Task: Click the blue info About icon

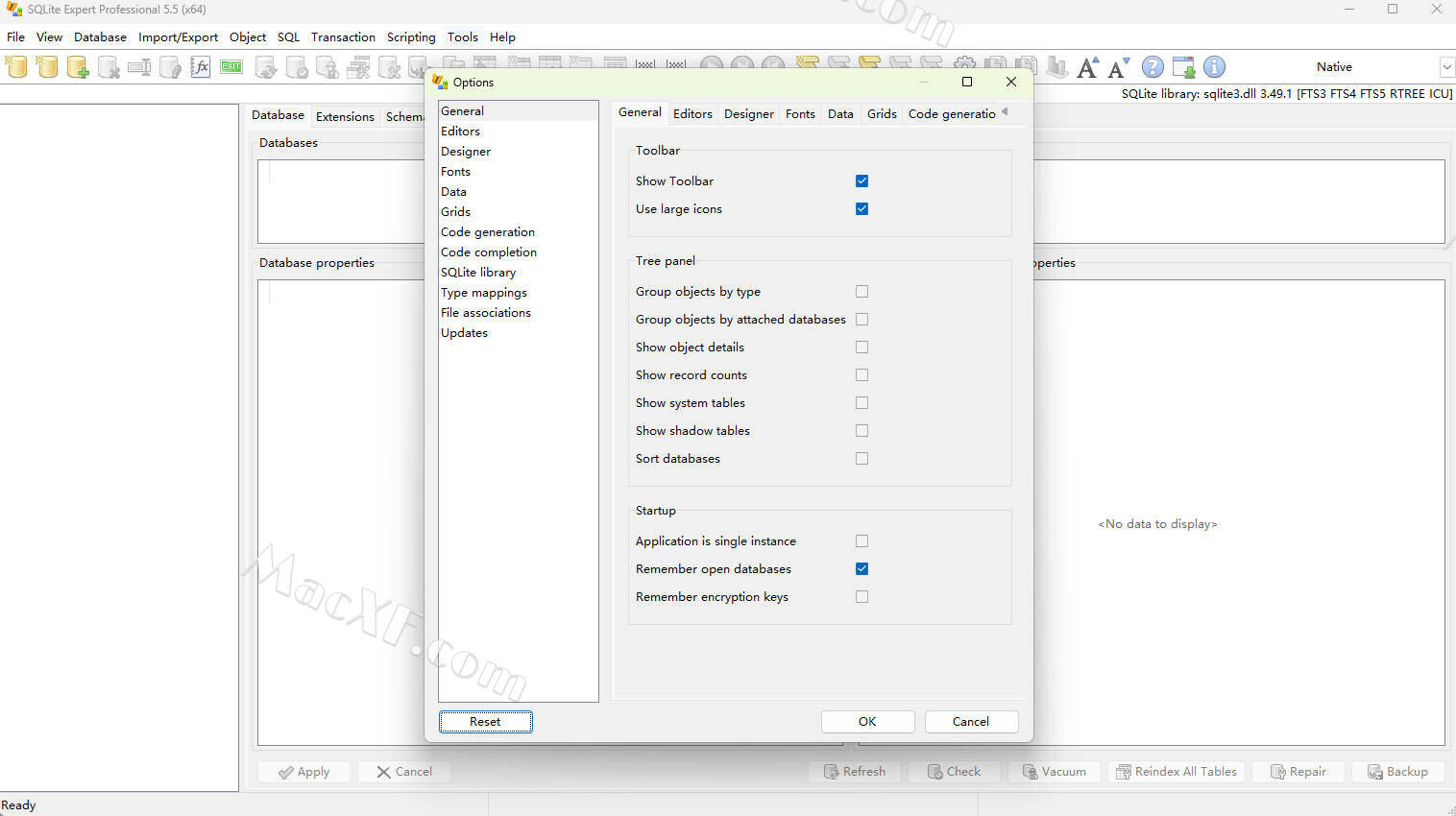Action: tap(1214, 67)
